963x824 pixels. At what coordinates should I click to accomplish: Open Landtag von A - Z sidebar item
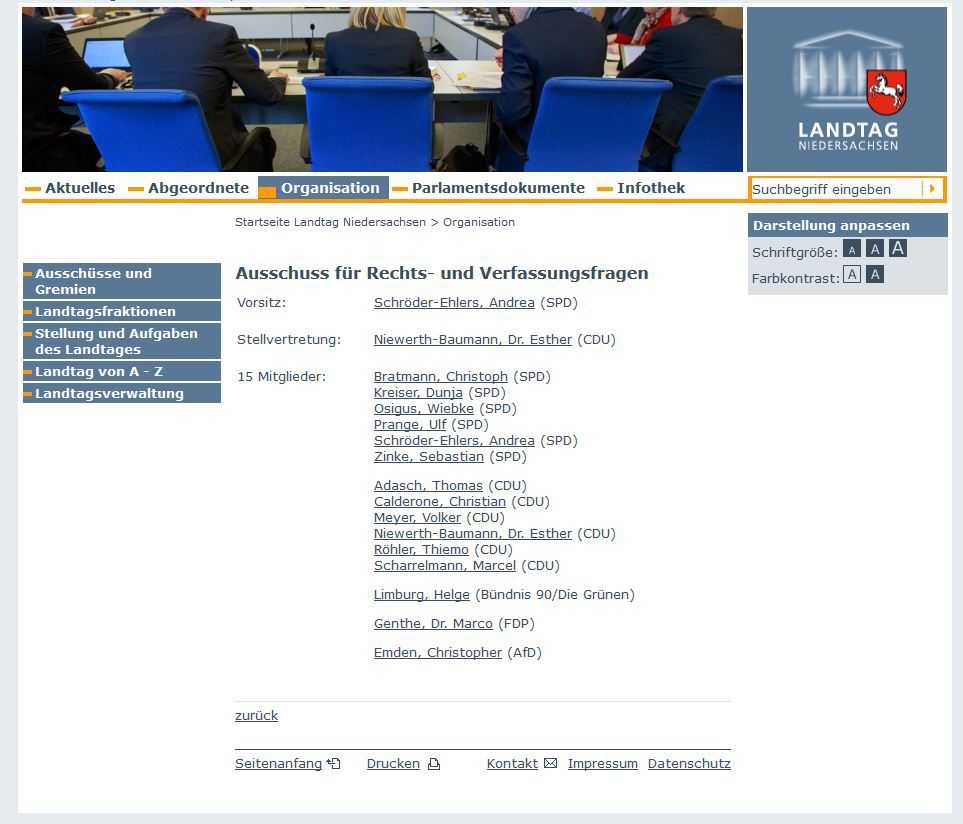pyautogui.click(x=122, y=372)
